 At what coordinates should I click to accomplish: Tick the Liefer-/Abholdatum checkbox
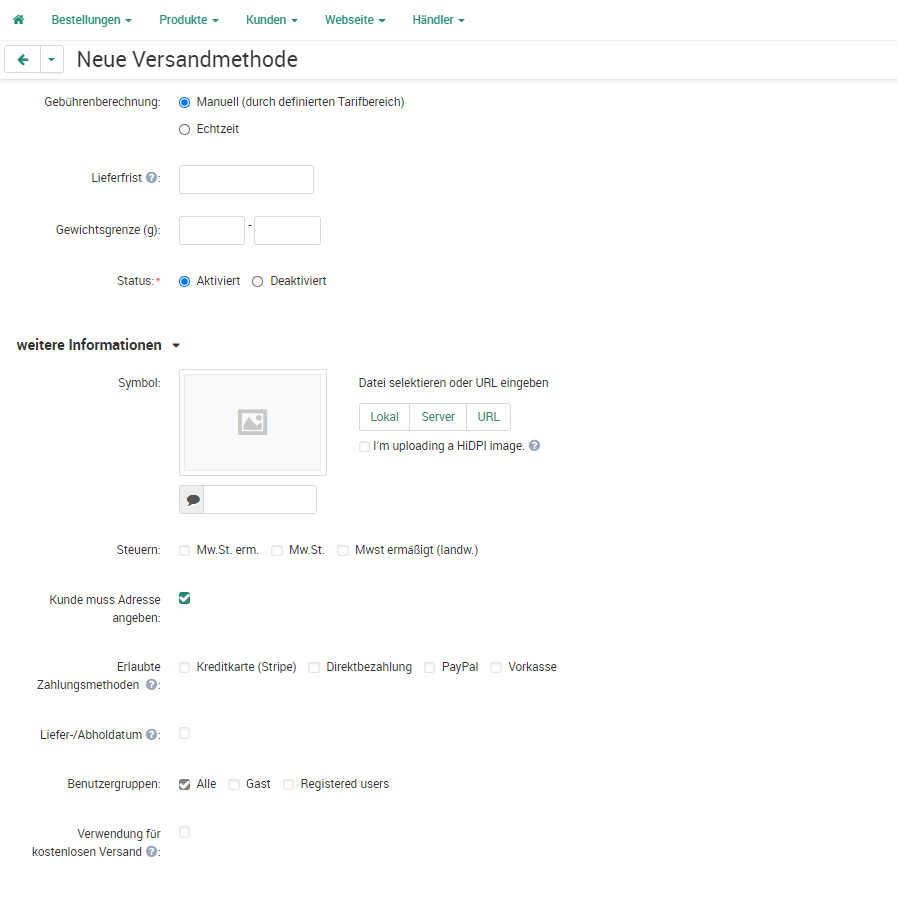click(184, 734)
